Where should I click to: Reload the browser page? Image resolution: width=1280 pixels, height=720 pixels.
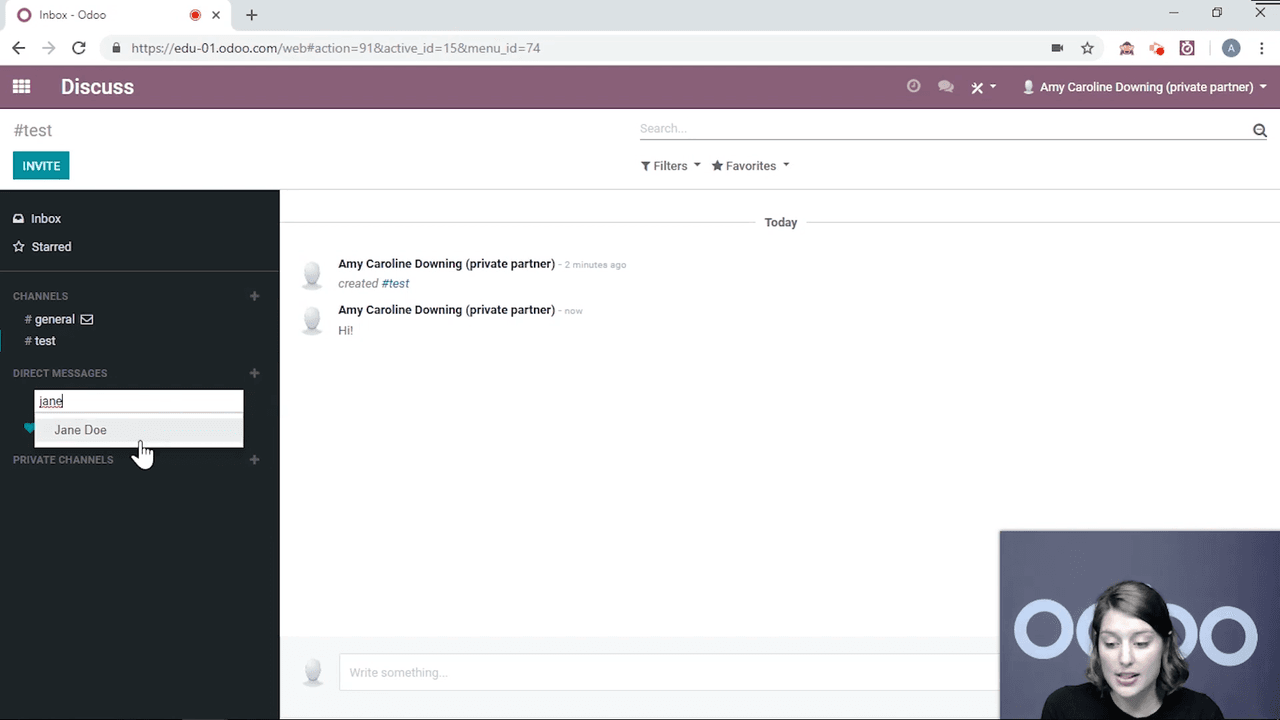[79, 48]
